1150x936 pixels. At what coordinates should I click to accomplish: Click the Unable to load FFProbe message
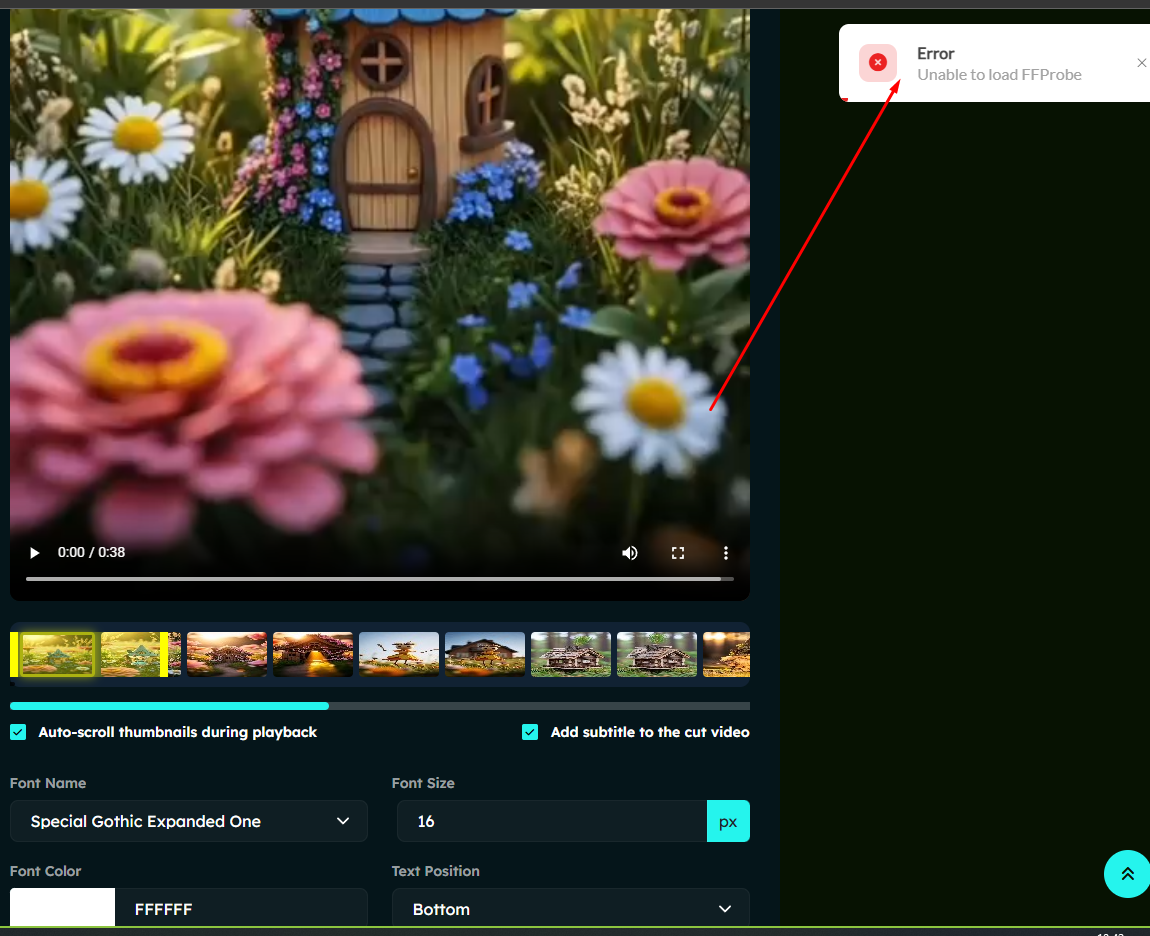tap(999, 75)
